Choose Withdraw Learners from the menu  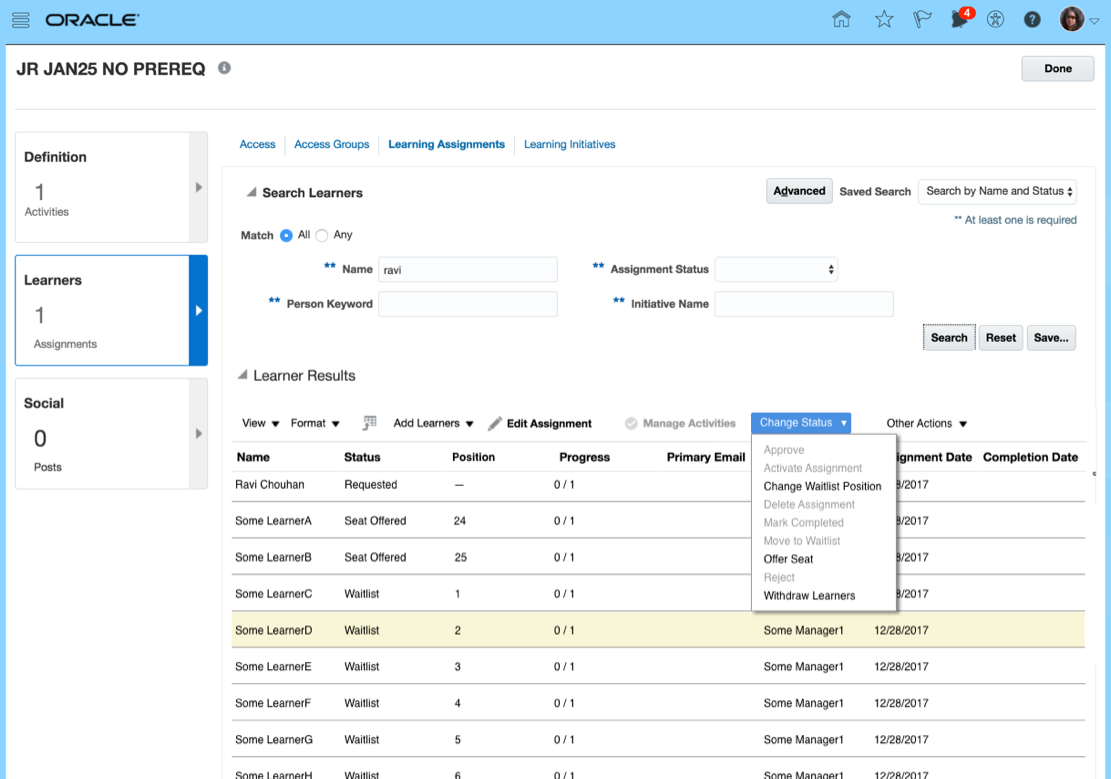tap(809, 596)
